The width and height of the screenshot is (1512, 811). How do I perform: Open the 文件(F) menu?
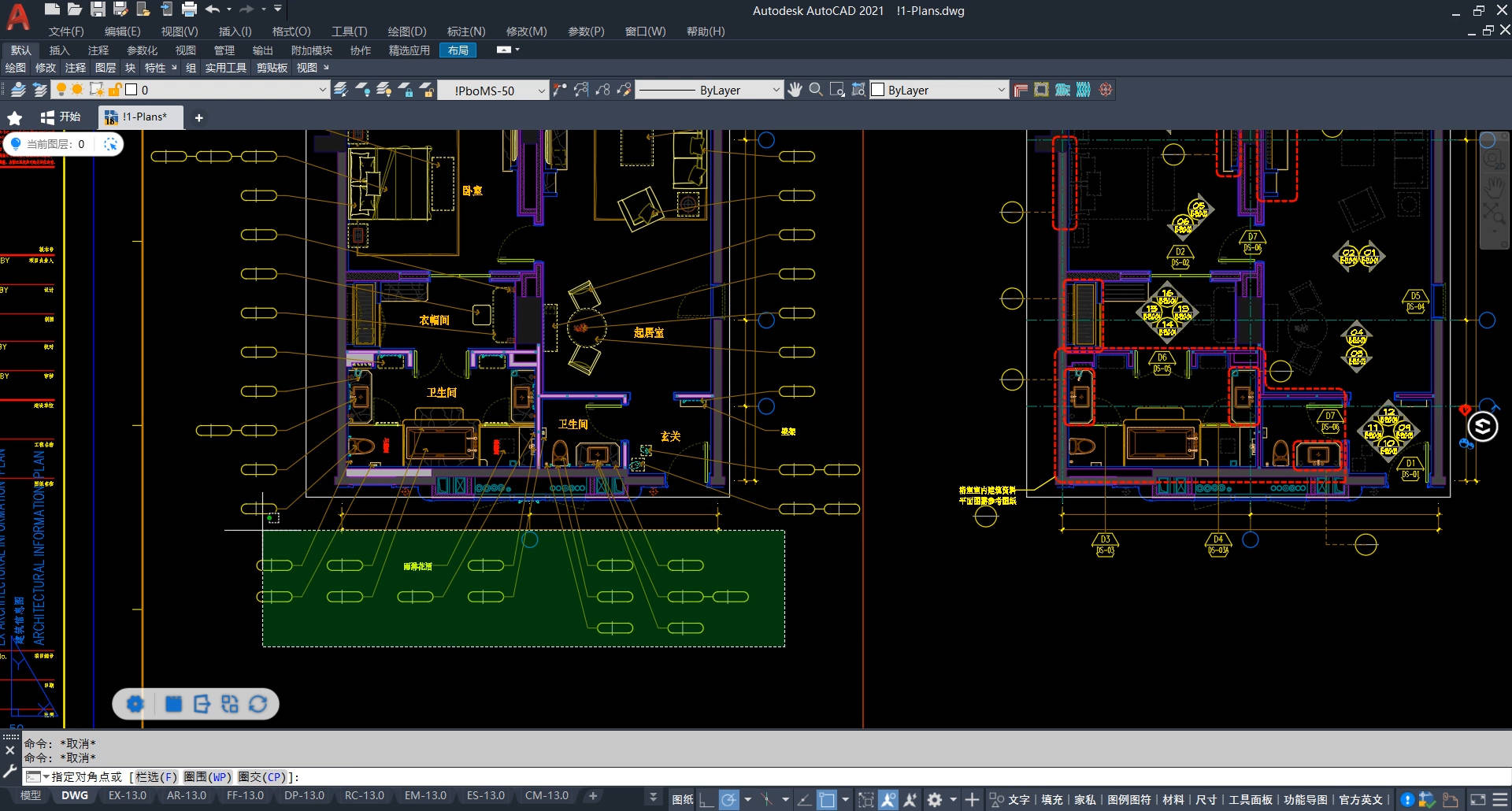click(66, 31)
